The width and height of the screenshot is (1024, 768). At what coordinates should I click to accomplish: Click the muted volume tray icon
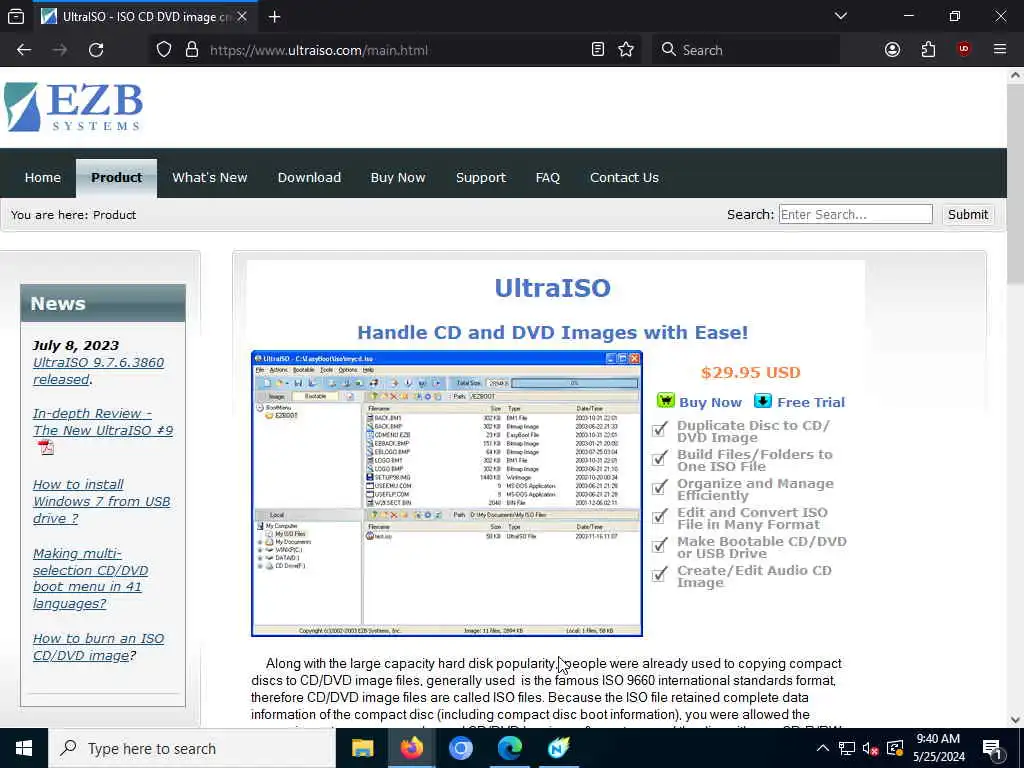point(870,748)
